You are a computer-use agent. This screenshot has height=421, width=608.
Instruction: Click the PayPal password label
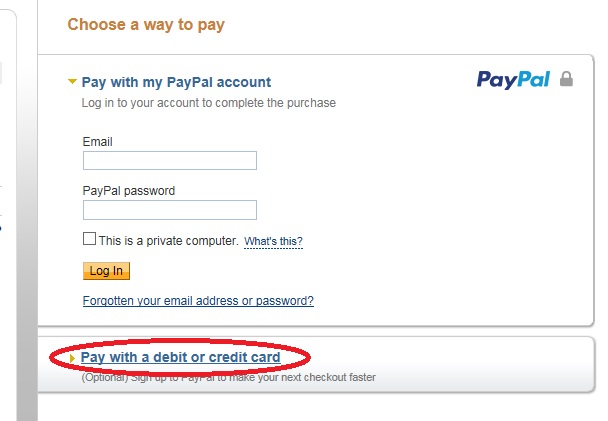tap(129, 191)
